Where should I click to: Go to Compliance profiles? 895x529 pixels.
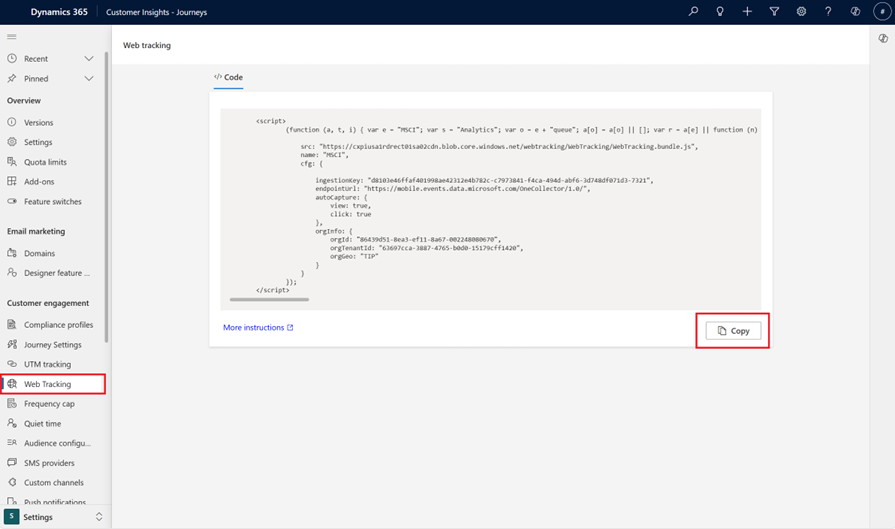(58, 325)
